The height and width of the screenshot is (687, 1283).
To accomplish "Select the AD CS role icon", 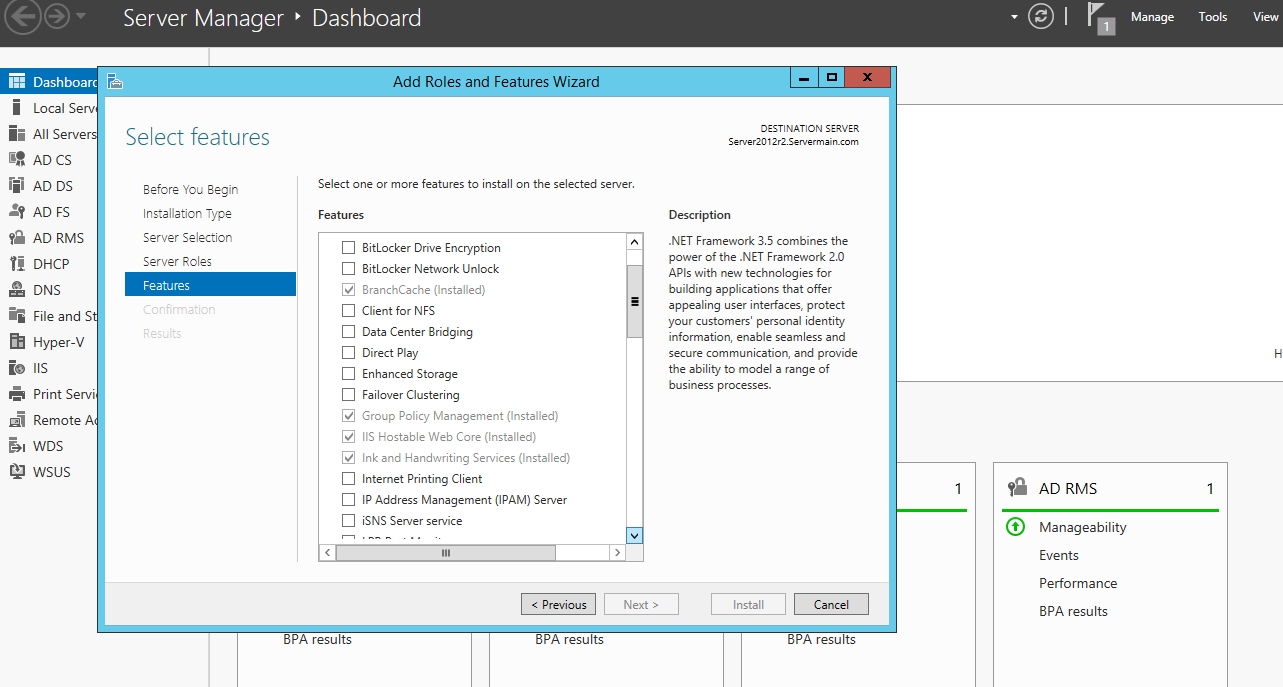I will 17,160.
